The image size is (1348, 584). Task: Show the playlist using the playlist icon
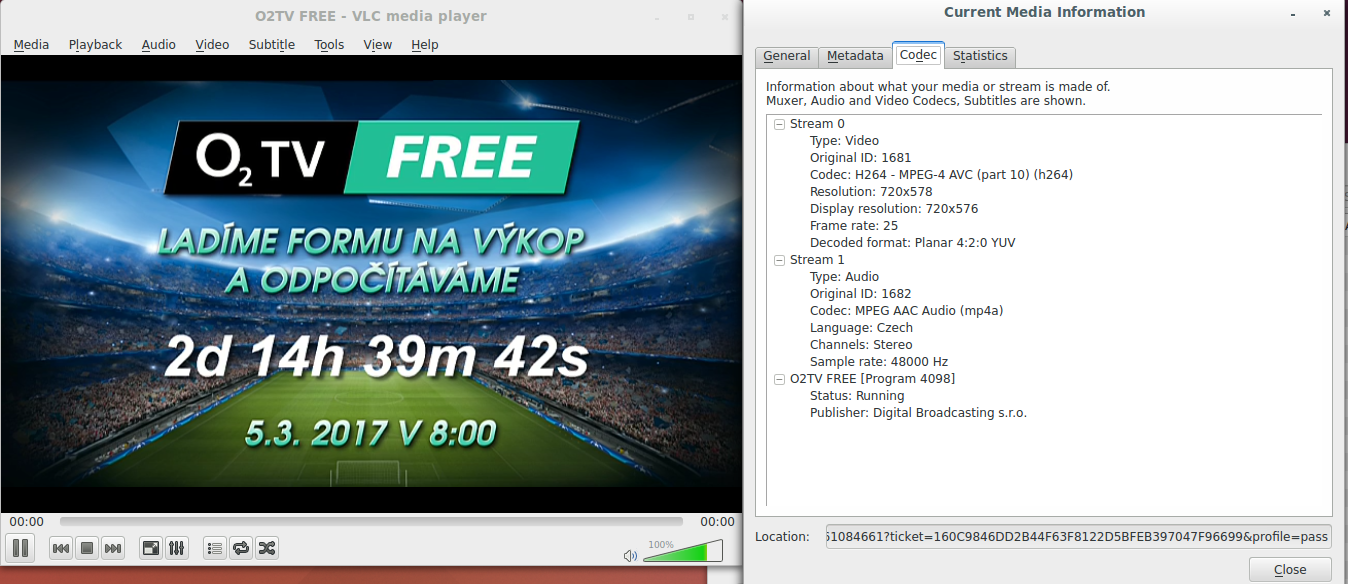(214, 548)
